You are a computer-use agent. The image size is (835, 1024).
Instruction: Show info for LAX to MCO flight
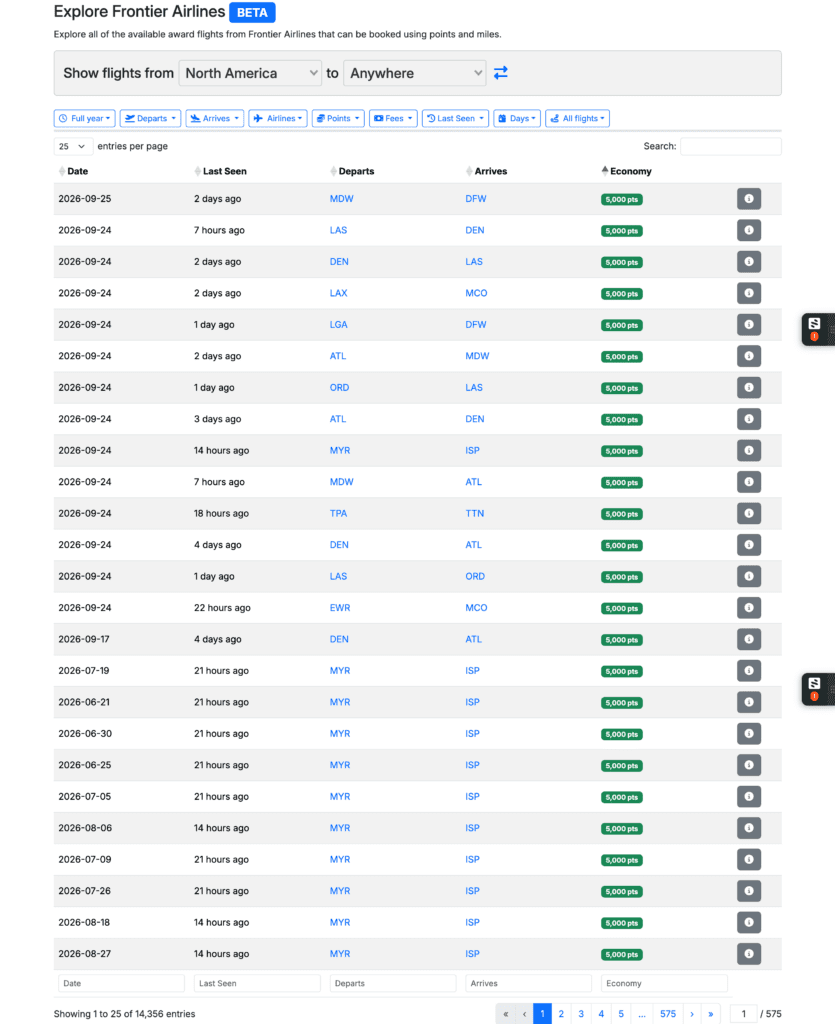click(x=749, y=293)
